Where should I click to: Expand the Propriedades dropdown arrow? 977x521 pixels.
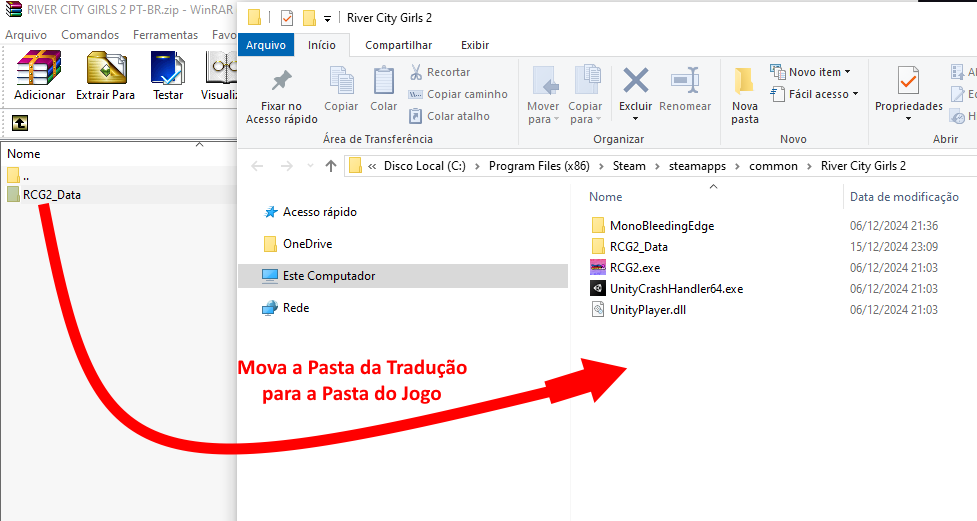(908, 119)
